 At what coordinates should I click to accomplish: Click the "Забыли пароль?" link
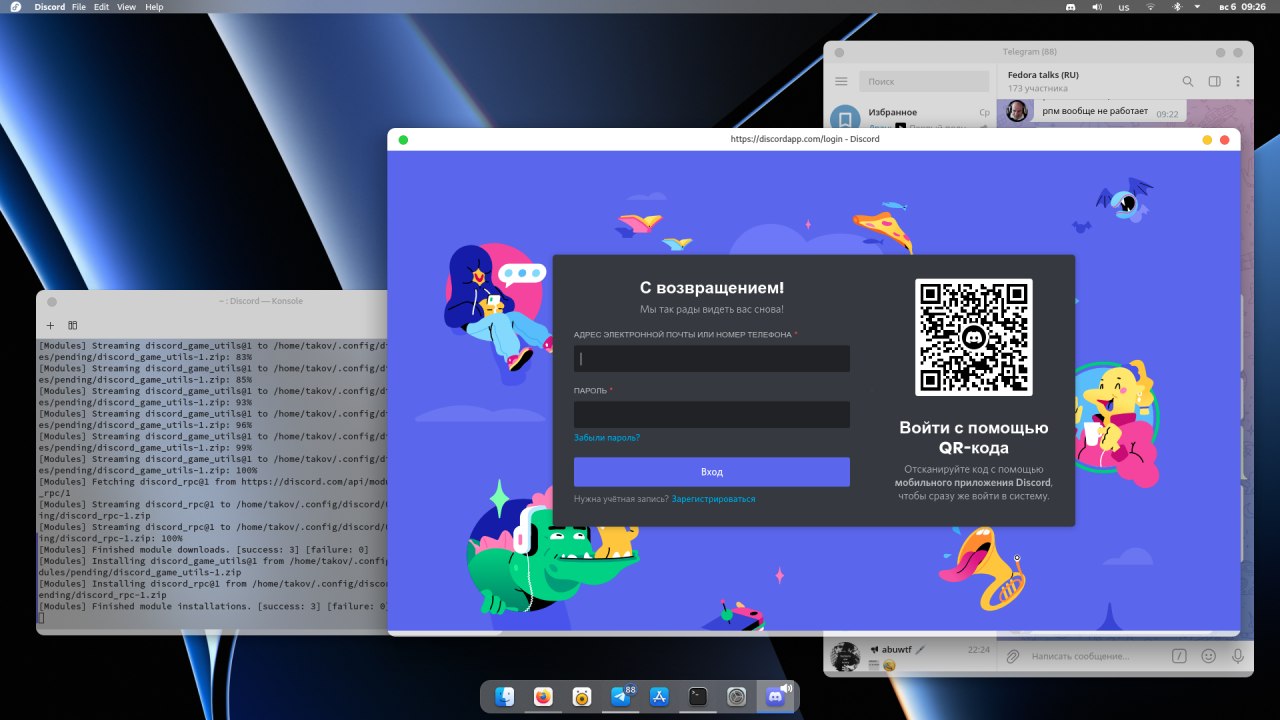(607, 438)
